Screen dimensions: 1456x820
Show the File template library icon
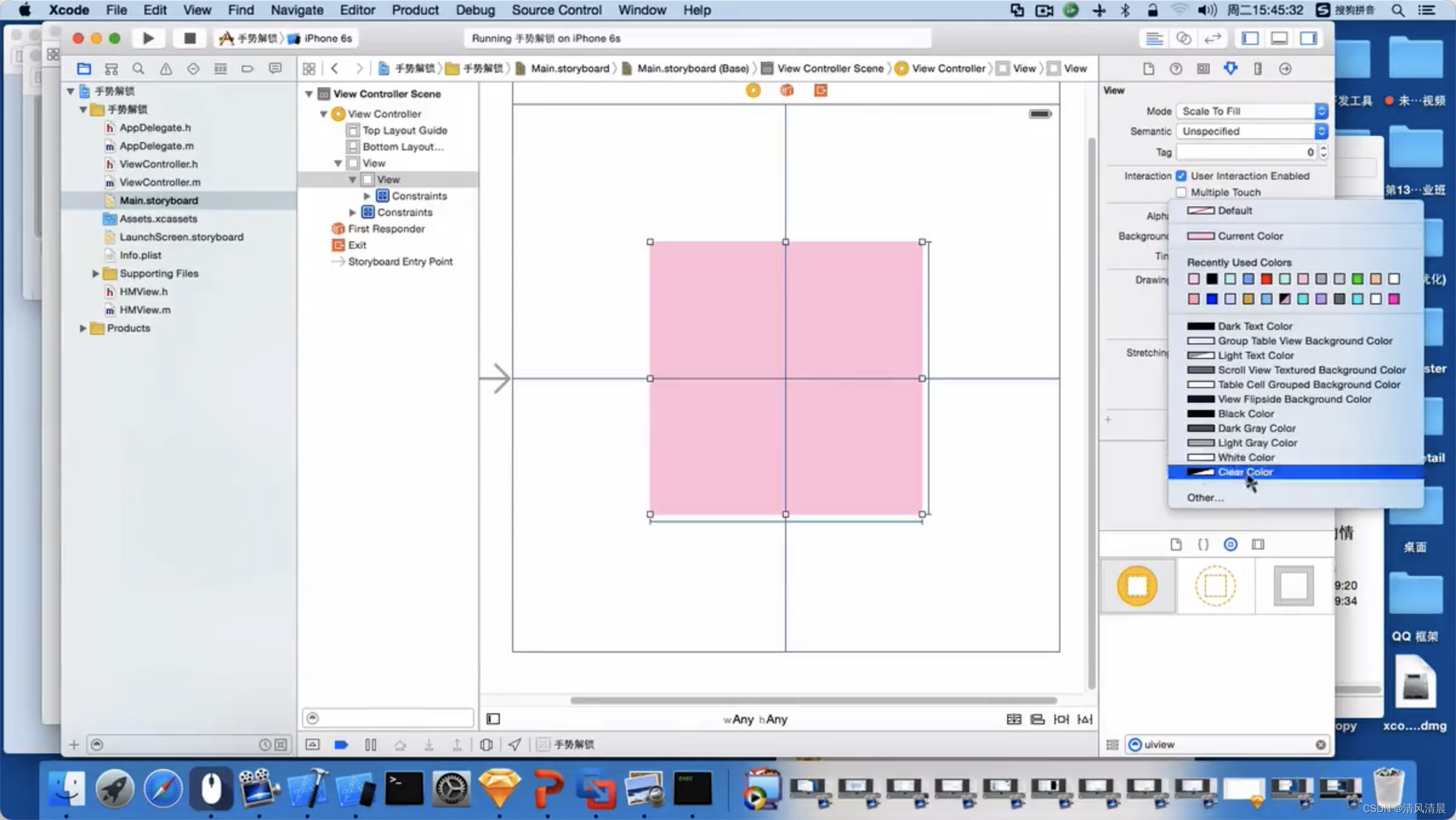(x=1176, y=544)
